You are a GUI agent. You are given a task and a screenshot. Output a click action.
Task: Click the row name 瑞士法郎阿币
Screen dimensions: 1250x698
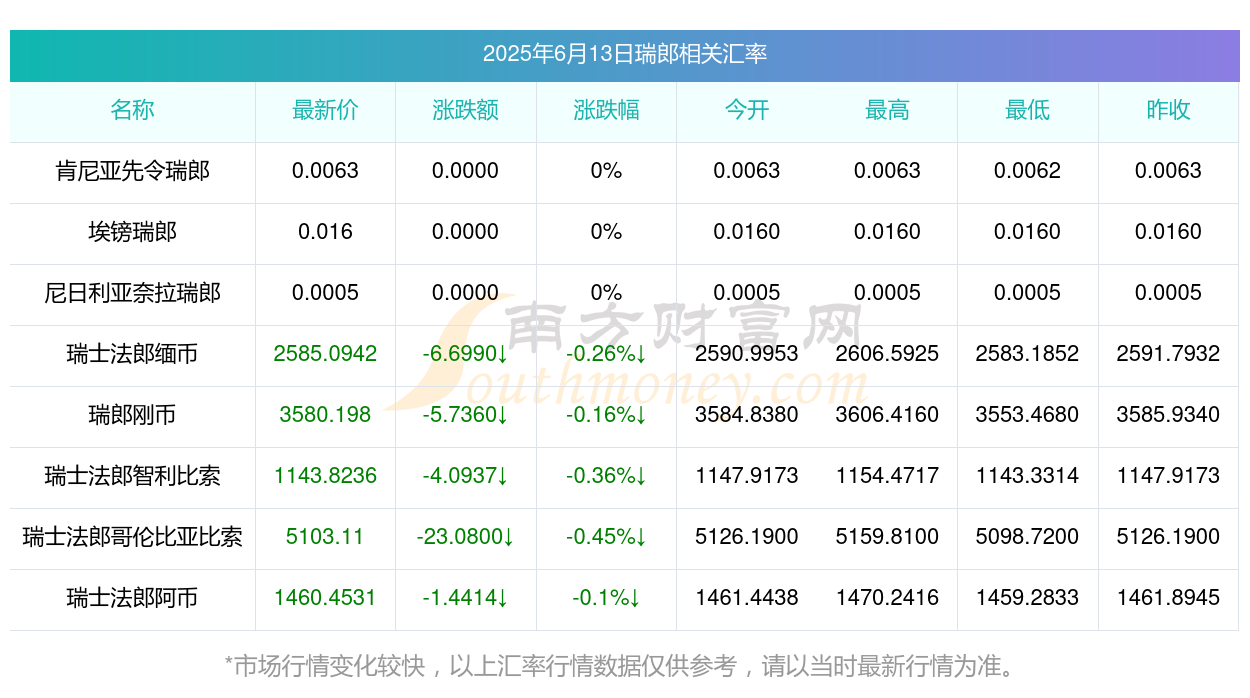[x=133, y=598]
